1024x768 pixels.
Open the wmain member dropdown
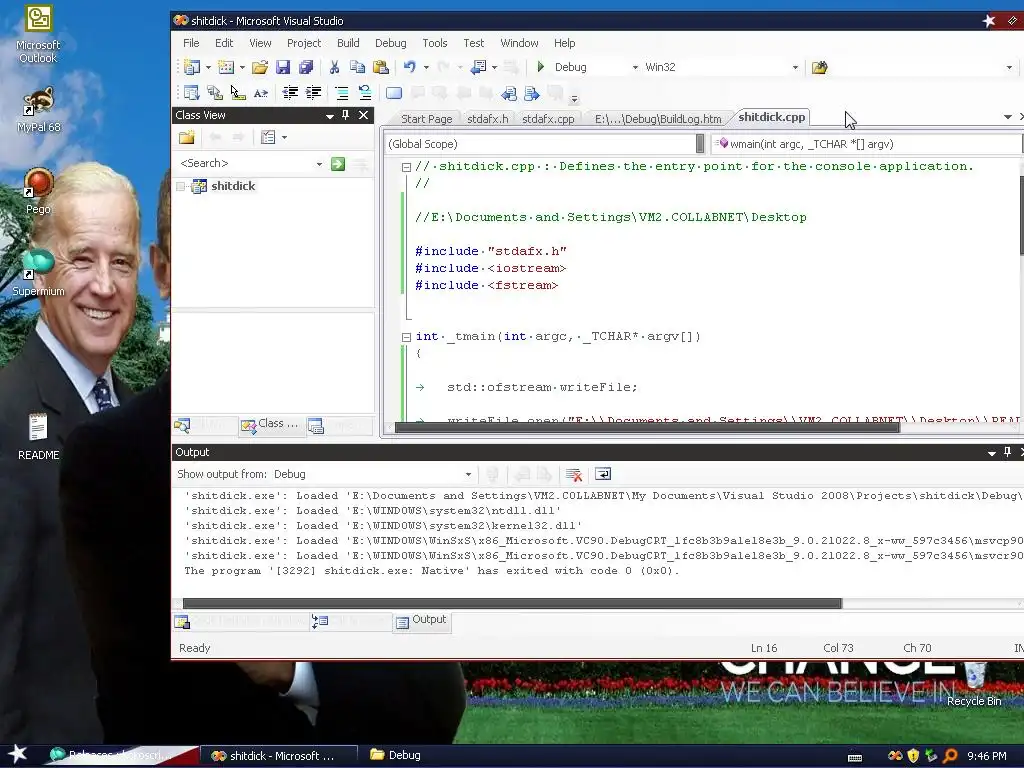click(x=869, y=144)
